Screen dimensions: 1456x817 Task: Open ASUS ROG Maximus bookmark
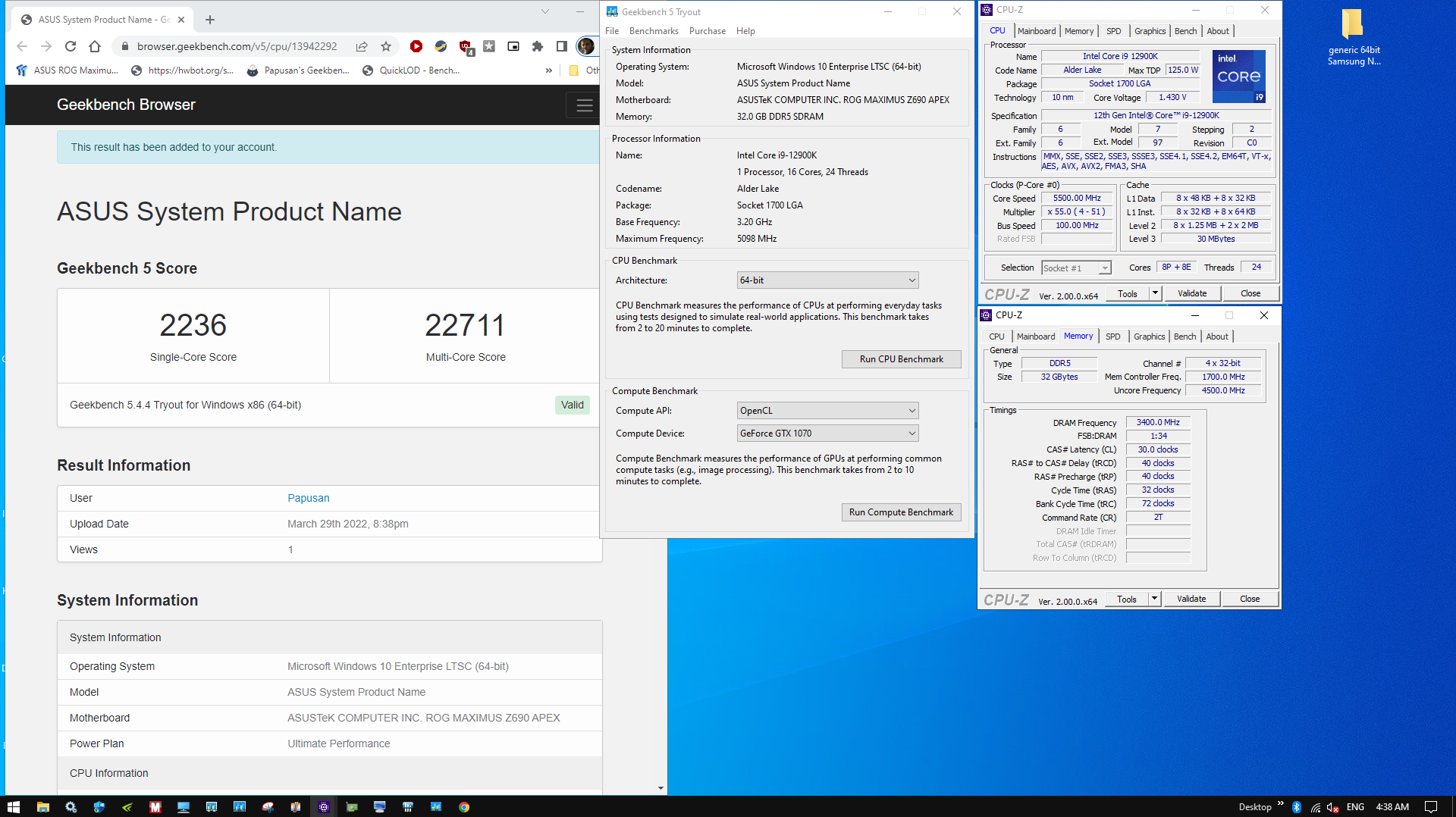coord(67,70)
